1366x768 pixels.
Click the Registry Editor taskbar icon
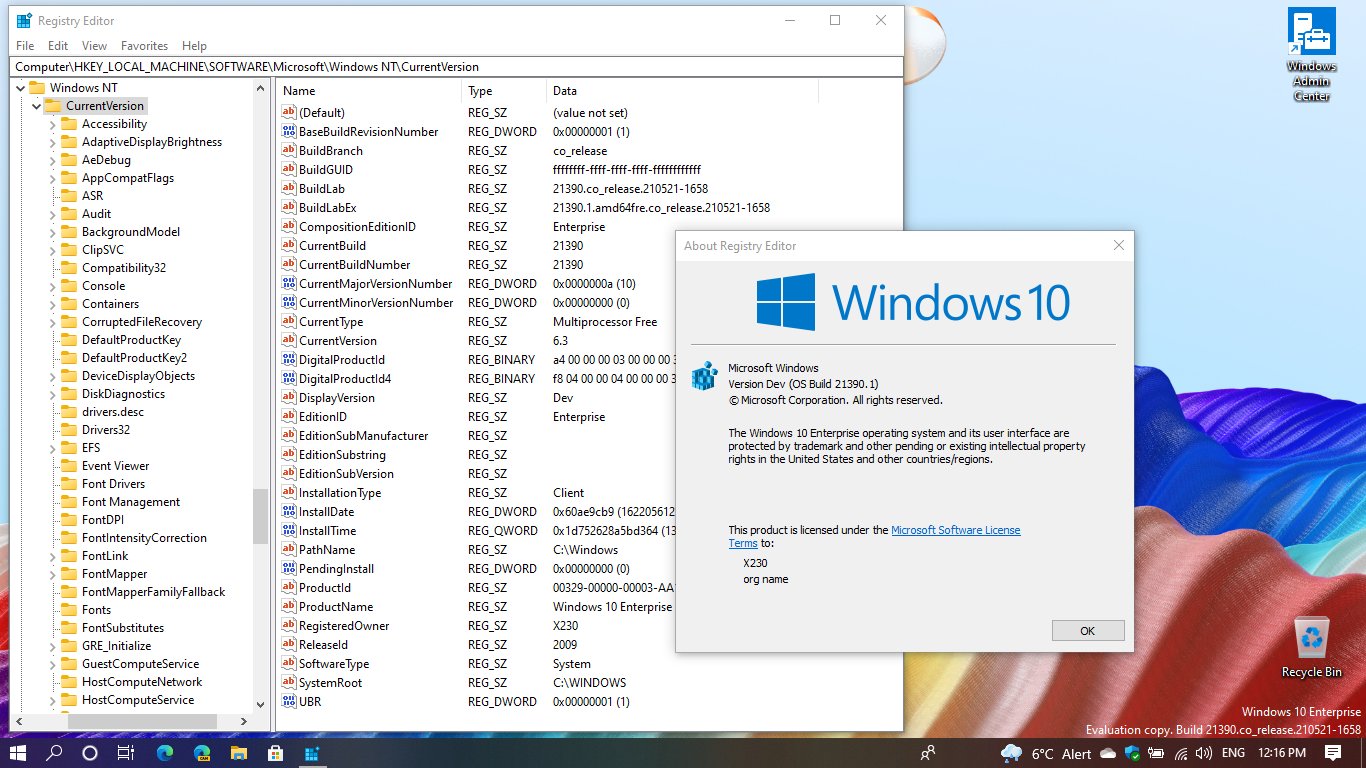click(312, 753)
